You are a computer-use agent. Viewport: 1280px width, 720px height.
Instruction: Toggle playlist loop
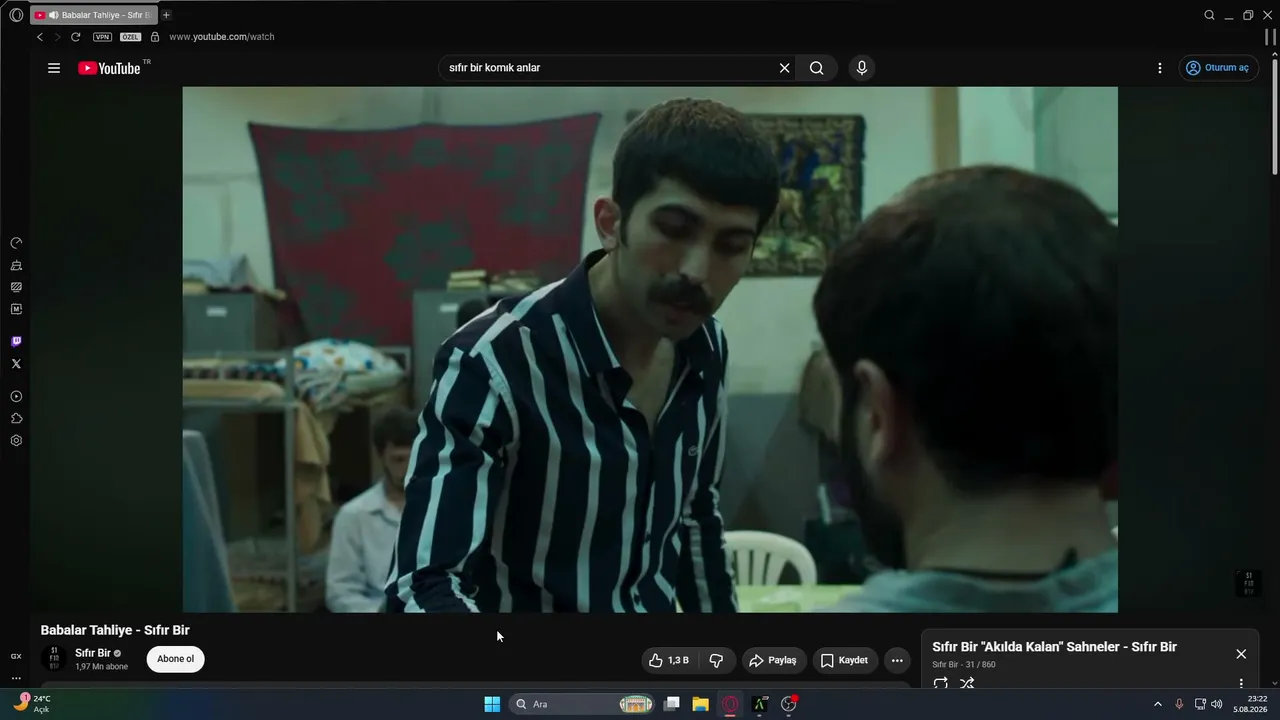coord(941,684)
